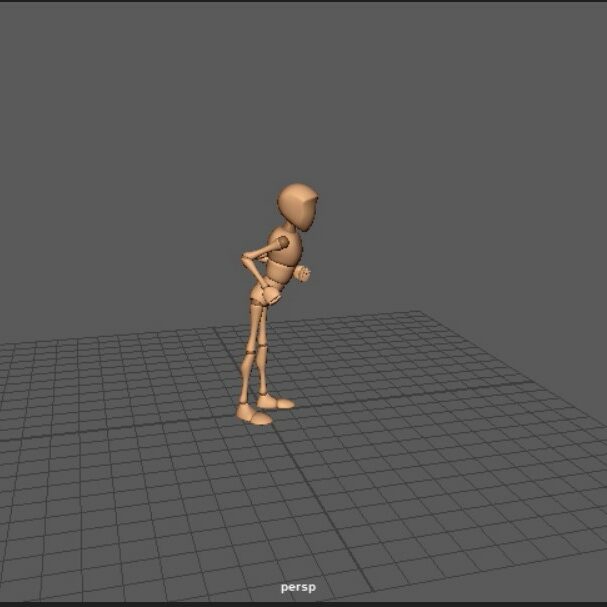Select the foot nearest the camera
The image size is (607, 607).
tap(254, 415)
